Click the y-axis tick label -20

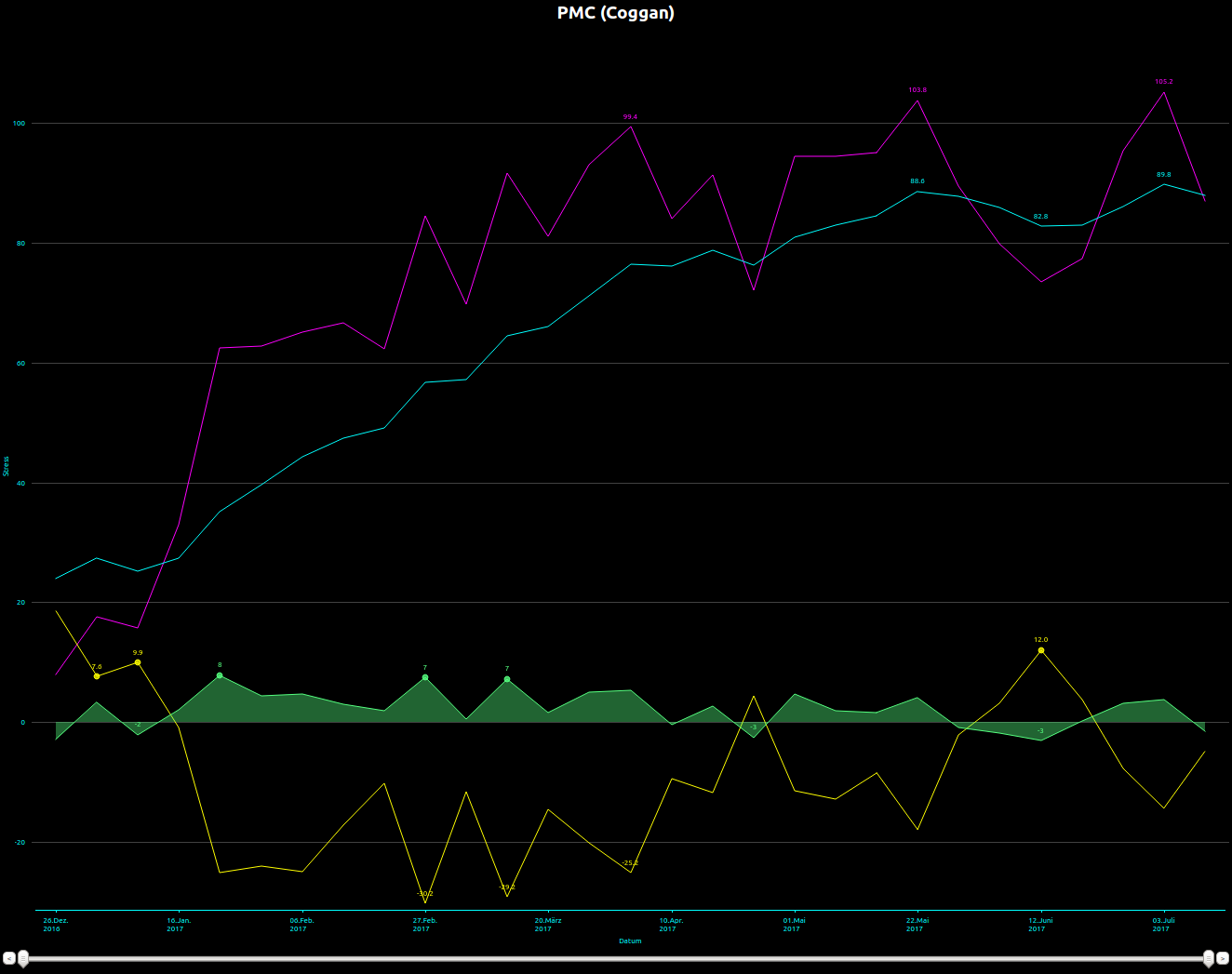coord(20,843)
